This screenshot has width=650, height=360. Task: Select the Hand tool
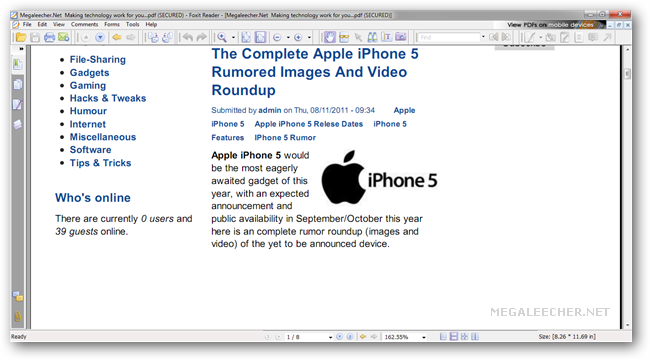click(330, 37)
